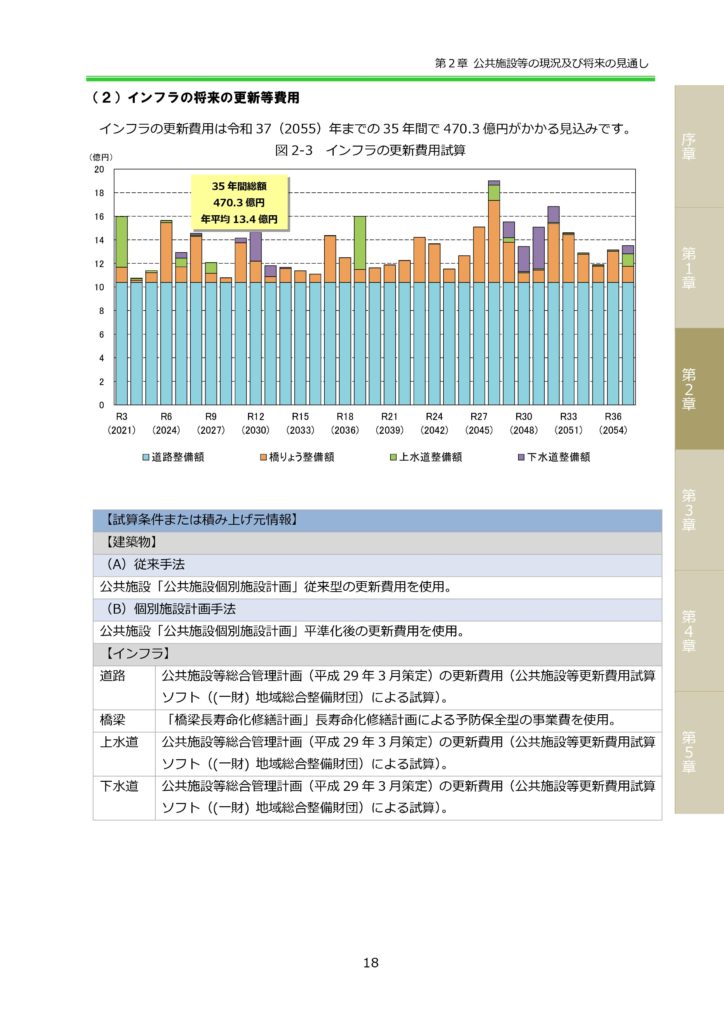
Task: Select the green 上水道整備額 legend swatch
Action: 393,456
